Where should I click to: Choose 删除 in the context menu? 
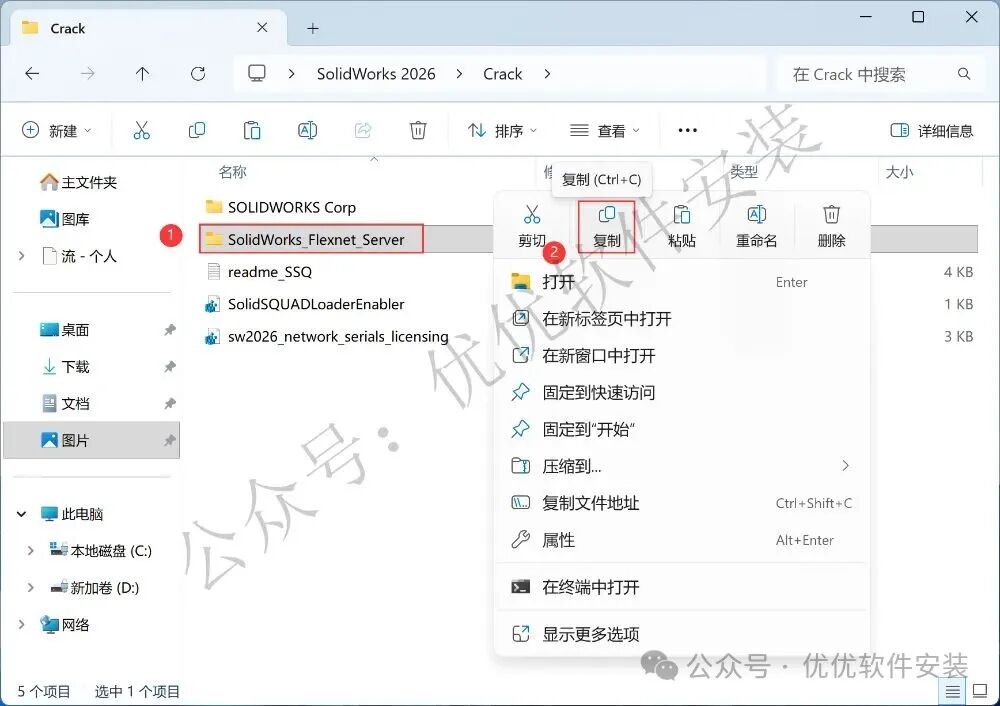832,226
